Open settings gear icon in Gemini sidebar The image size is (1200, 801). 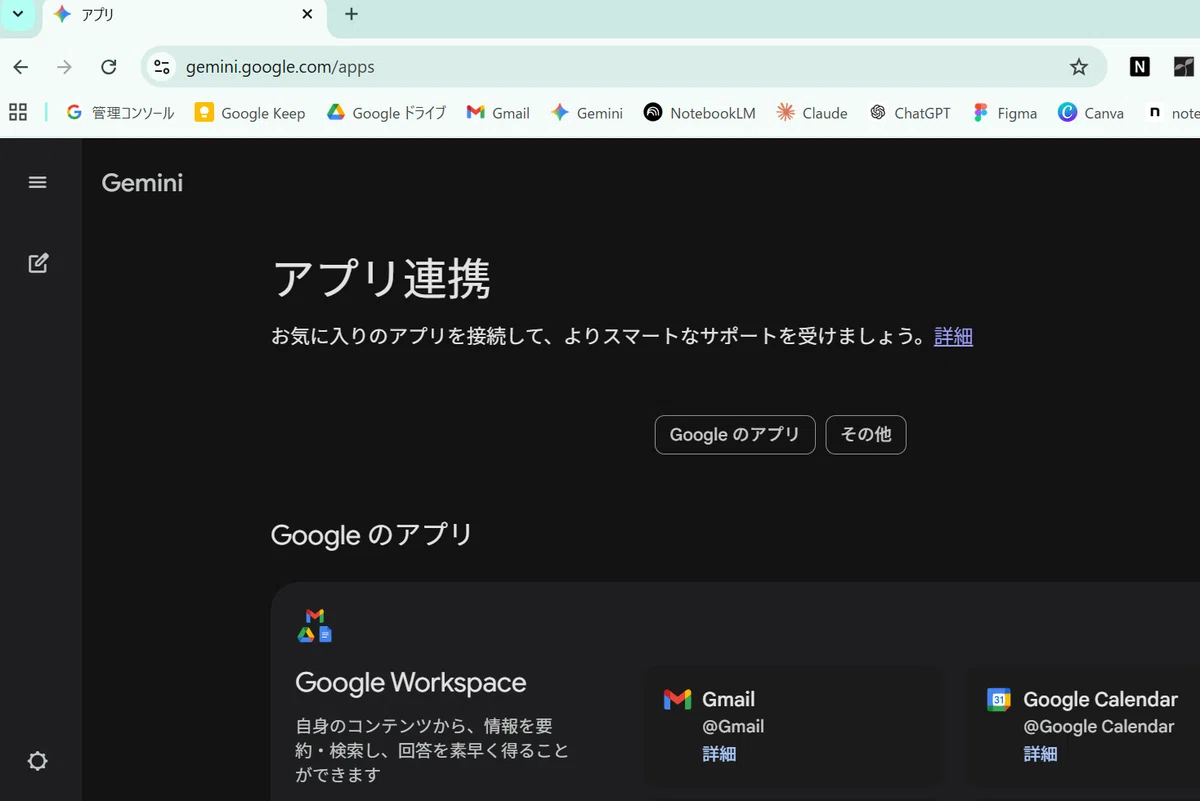(x=38, y=761)
